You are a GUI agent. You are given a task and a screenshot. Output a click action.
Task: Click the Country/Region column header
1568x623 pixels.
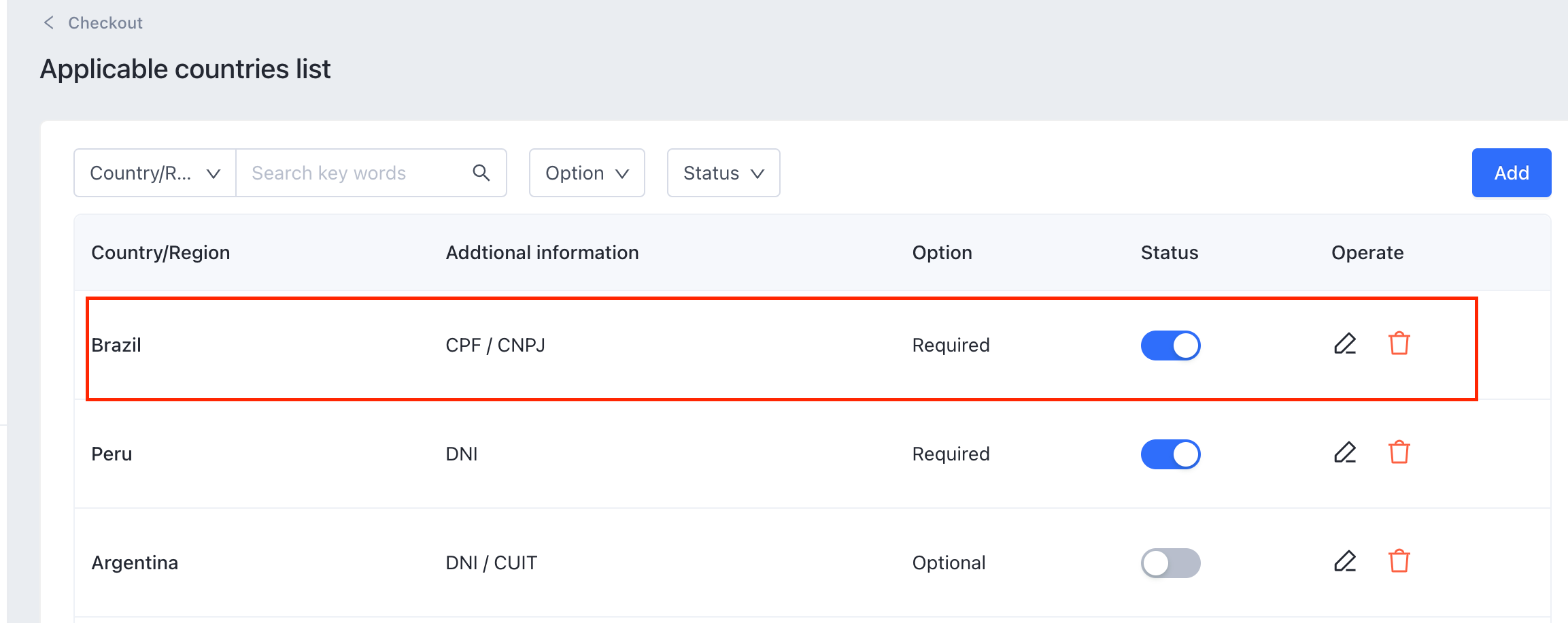160,253
